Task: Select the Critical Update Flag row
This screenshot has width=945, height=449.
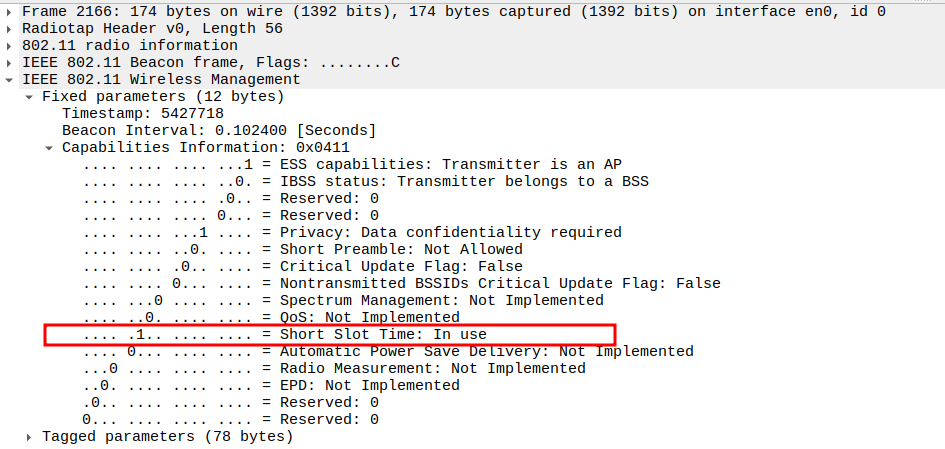Action: pos(302,266)
